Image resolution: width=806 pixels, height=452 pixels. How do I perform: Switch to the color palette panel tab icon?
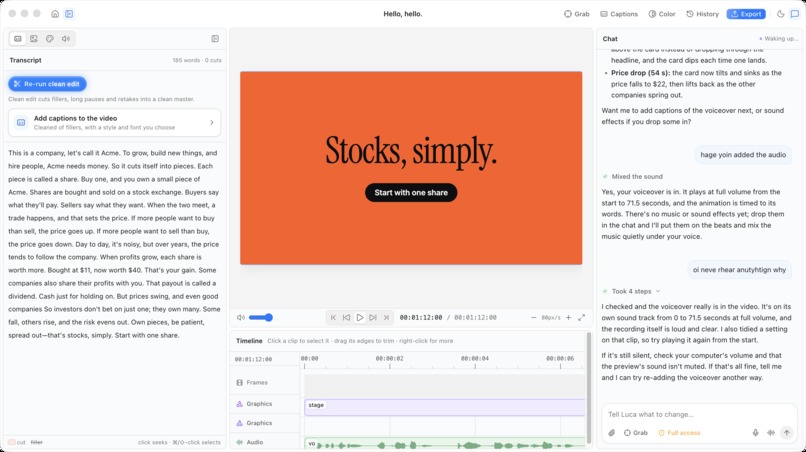[50, 39]
